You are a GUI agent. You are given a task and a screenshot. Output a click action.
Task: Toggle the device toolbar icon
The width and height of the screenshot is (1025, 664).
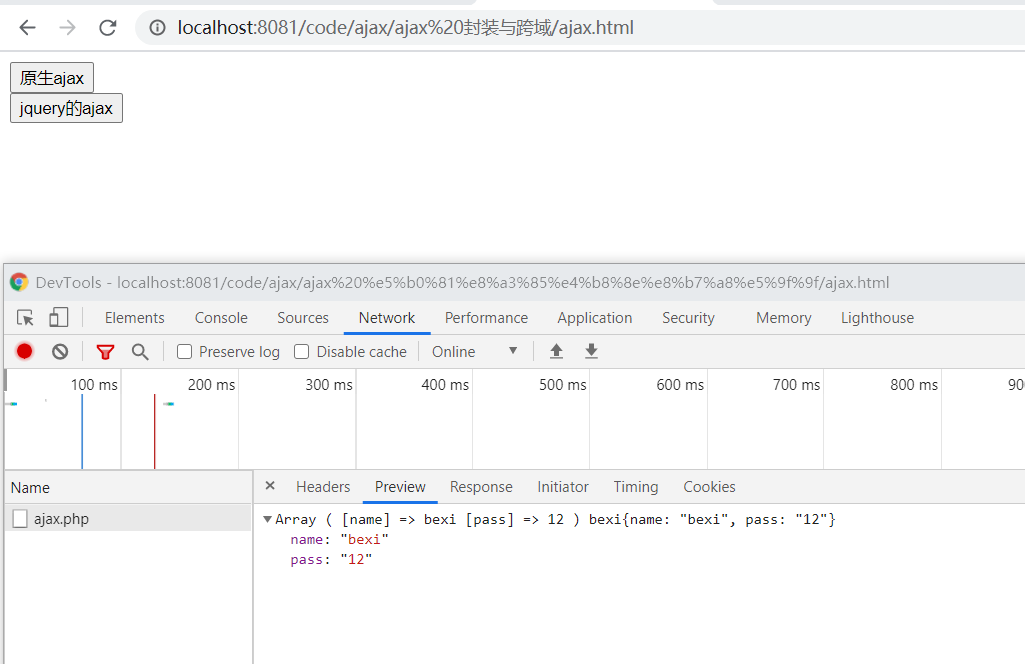click(58, 318)
